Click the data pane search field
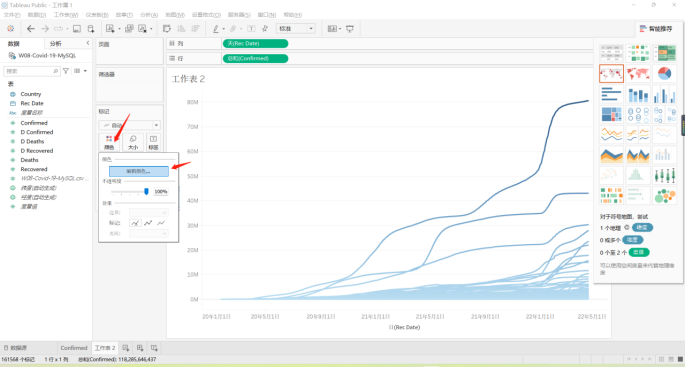686x368 pixels. pyautogui.click(x=32, y=71)
